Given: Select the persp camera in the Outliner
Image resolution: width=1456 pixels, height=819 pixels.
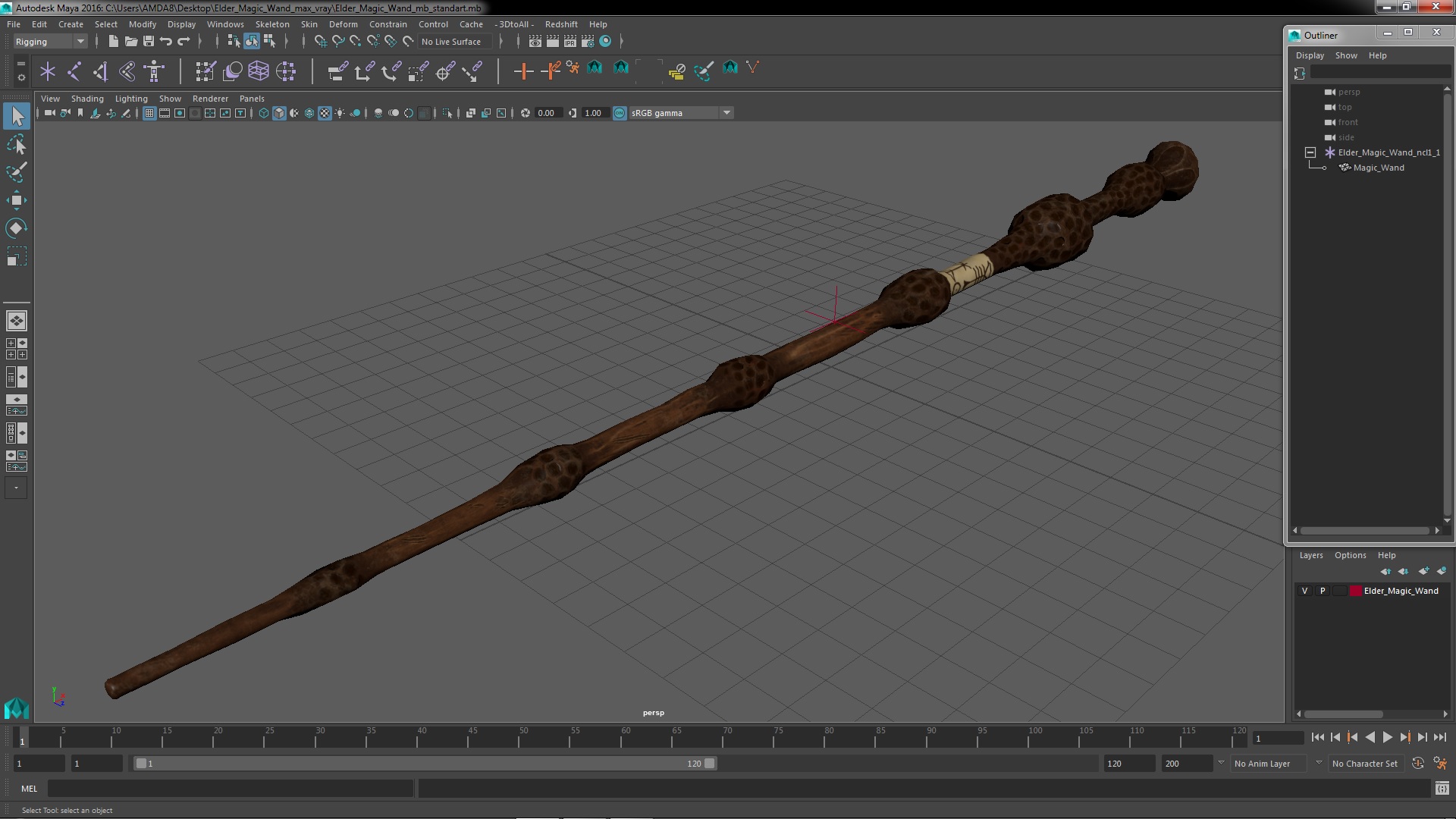Looking at the screenshot, I should pyautogui.click(x=1349, y=92).
